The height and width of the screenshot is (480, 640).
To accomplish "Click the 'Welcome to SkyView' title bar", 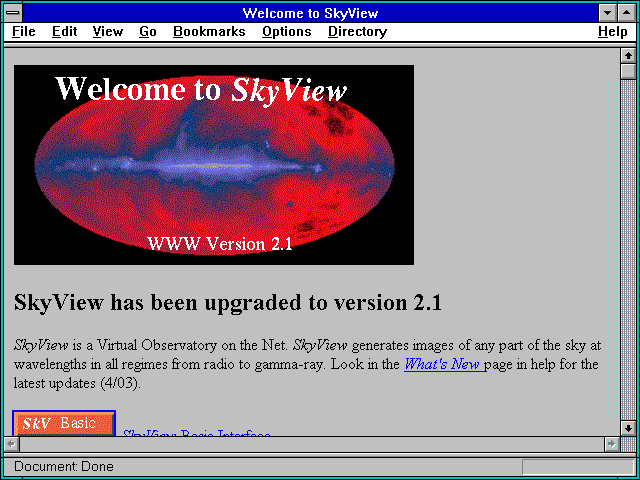I will pos(310,13).
